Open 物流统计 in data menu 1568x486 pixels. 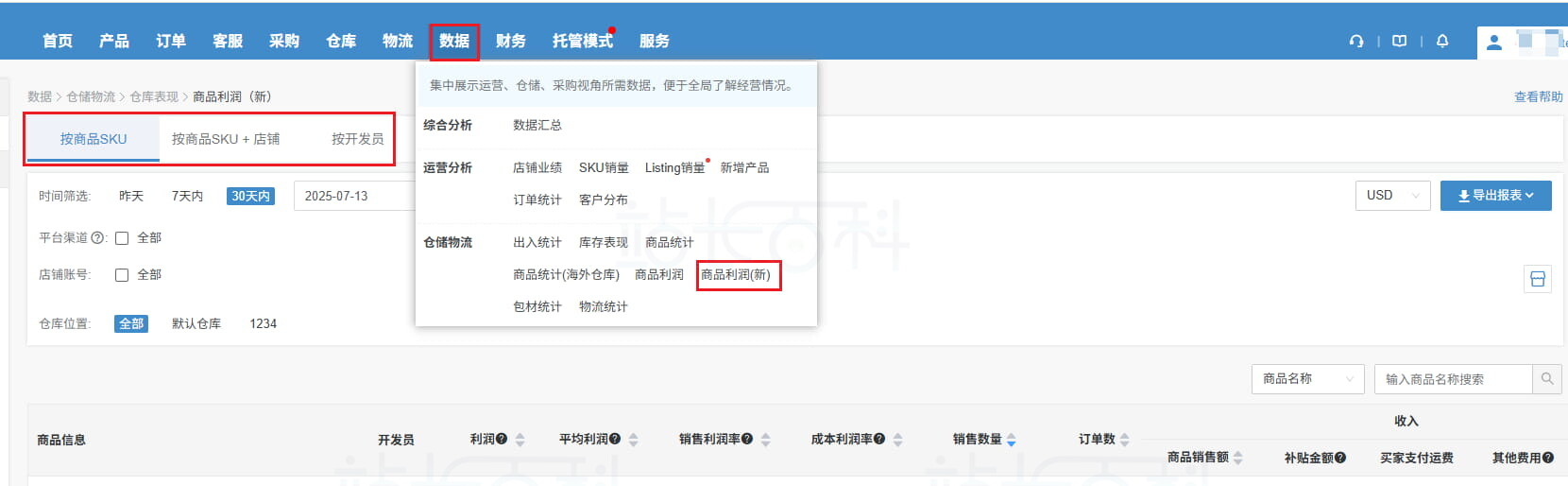603,306
